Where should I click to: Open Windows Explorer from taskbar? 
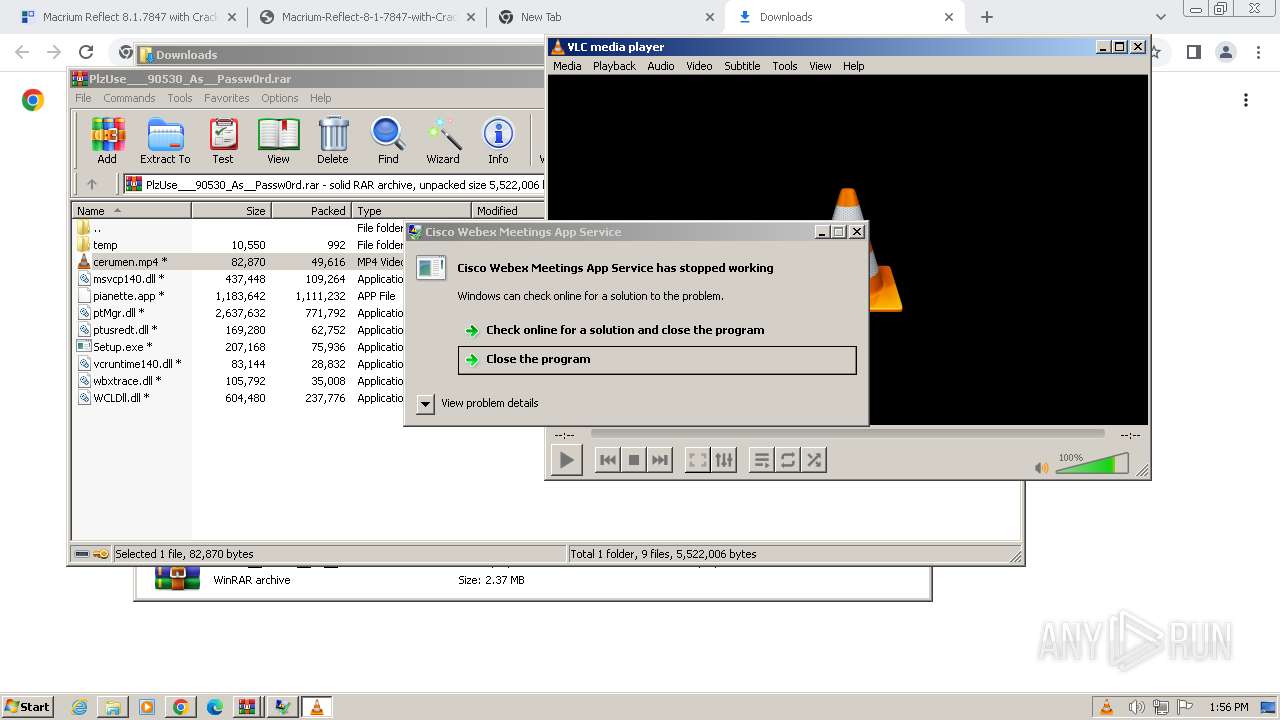click(x=113, y=707)
